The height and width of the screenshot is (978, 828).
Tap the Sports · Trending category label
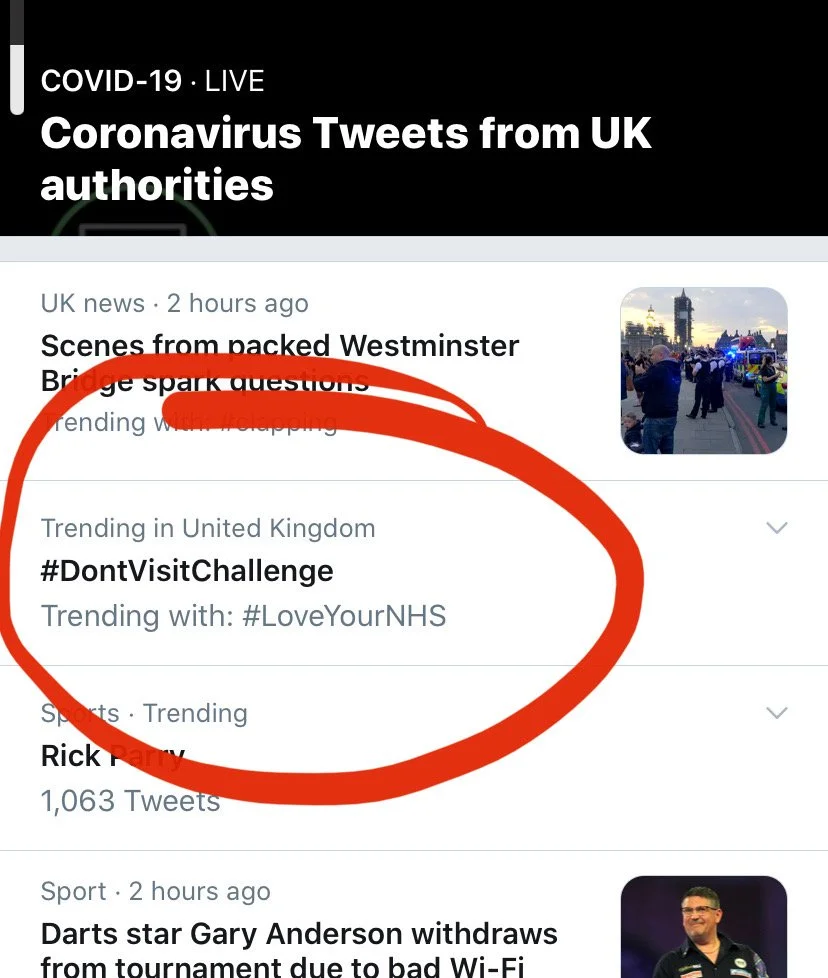[144, 713]
